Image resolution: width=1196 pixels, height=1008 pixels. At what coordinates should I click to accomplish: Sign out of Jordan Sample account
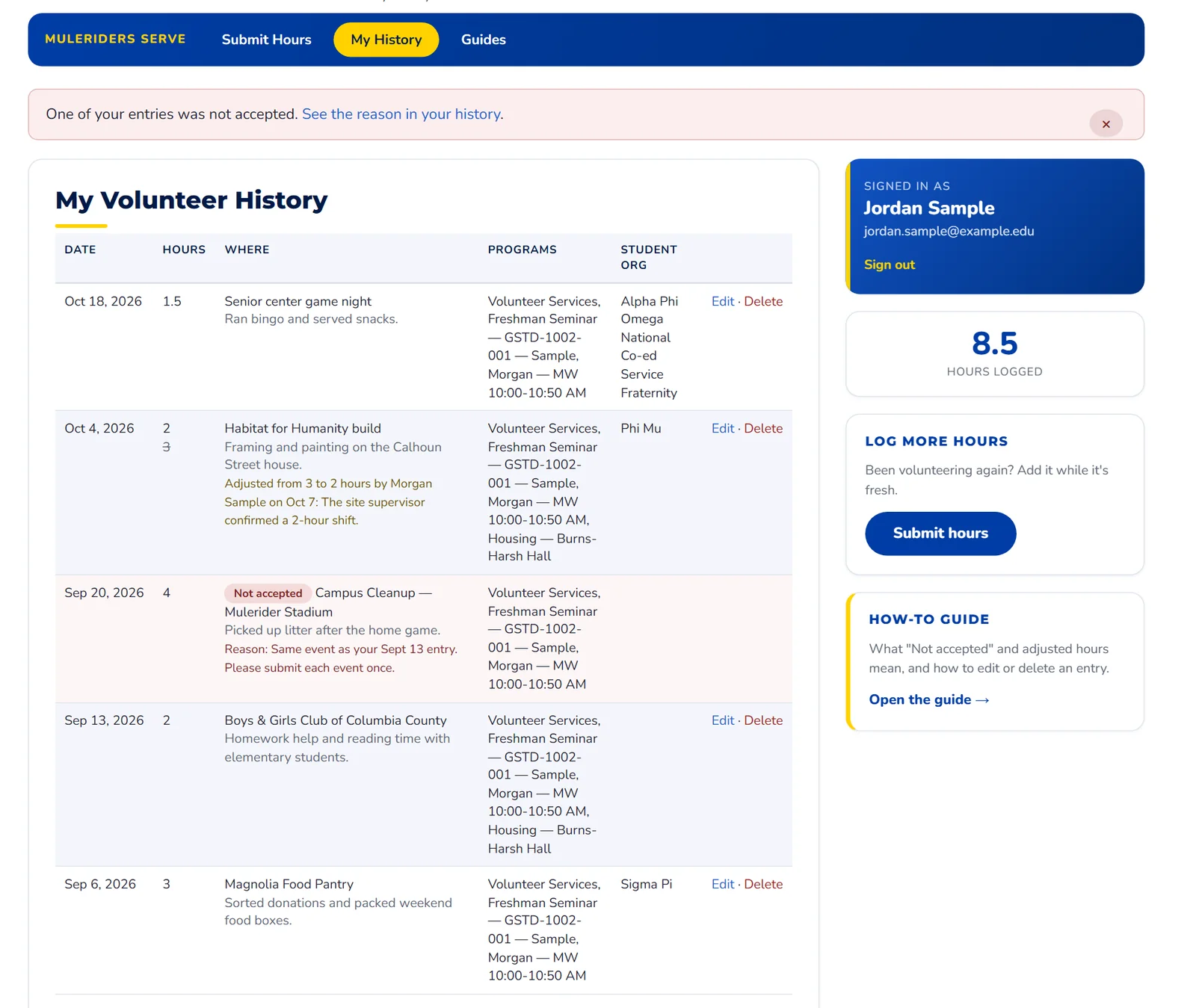coord(889,265)
